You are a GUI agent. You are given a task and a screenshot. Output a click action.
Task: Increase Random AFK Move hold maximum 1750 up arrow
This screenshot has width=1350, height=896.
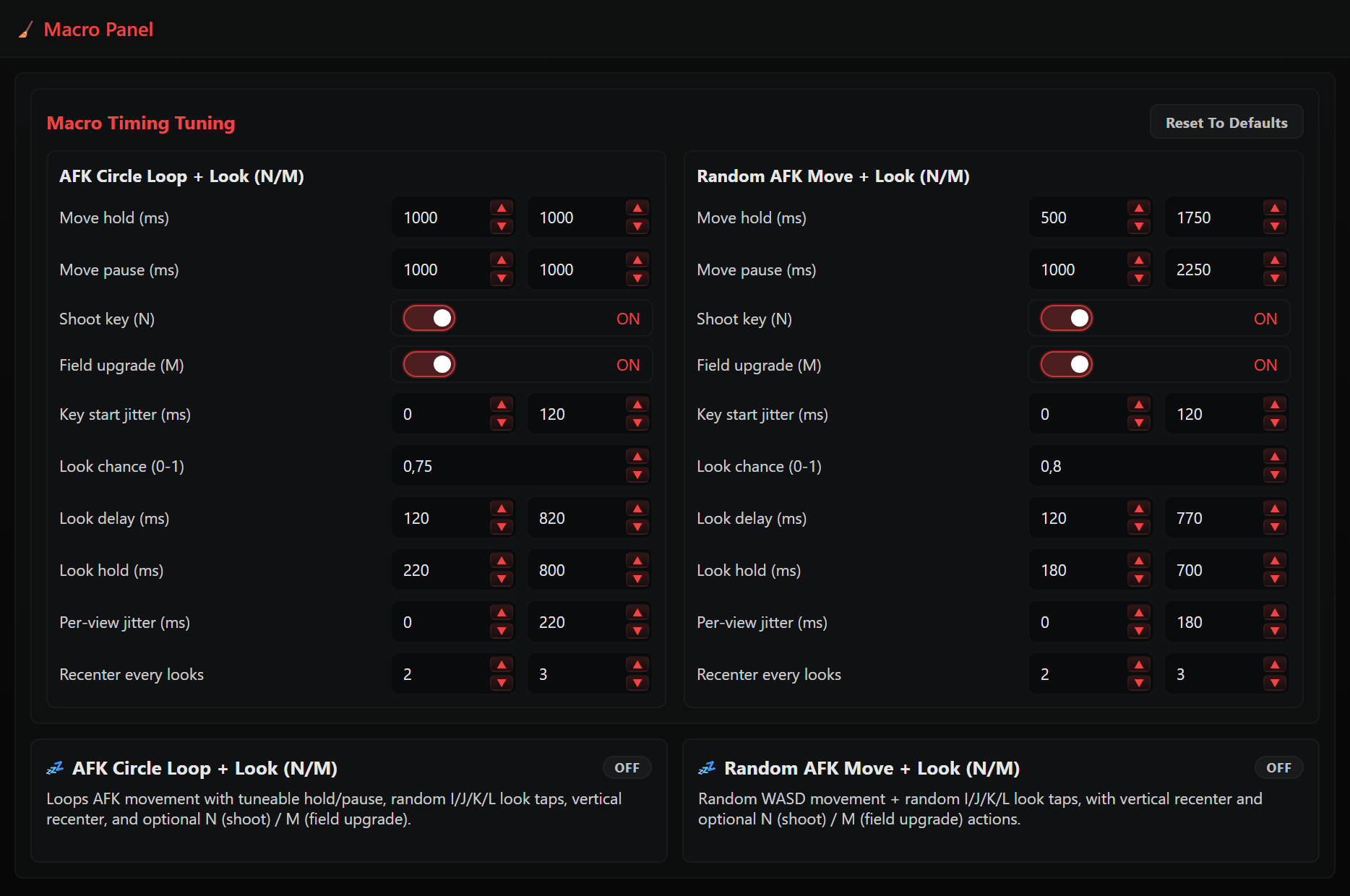tap(1275, 208)
